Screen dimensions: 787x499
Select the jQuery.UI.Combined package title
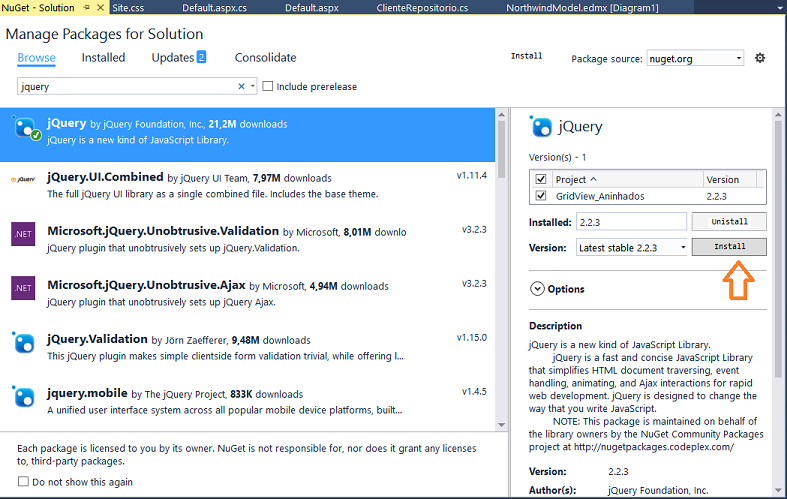pyautogui.click(x=105, y=177)
